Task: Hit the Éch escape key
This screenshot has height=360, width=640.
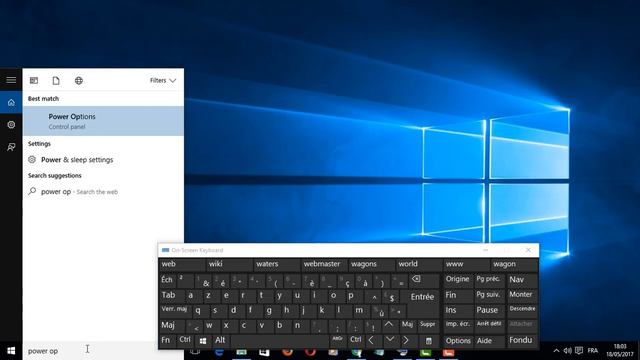Action: [167, 280]
